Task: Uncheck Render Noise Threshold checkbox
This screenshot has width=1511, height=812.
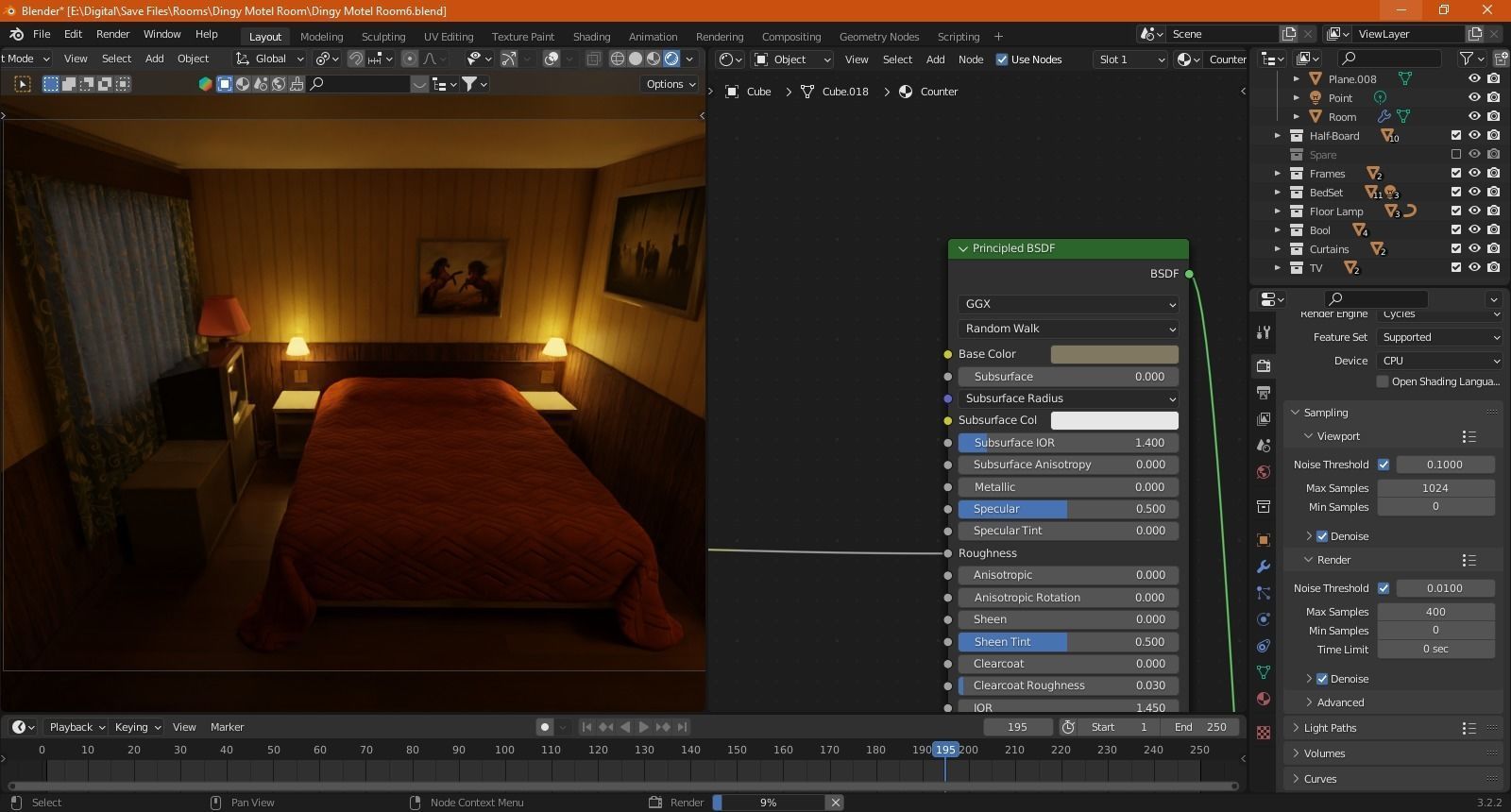Action: [1384, 588]
